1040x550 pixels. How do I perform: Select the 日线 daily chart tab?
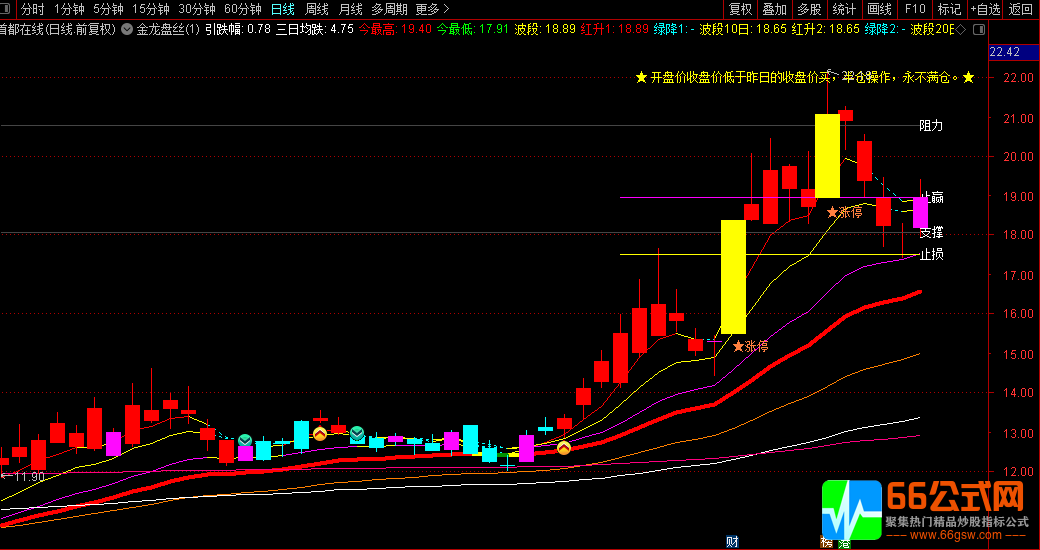click(x=283, y=9)
